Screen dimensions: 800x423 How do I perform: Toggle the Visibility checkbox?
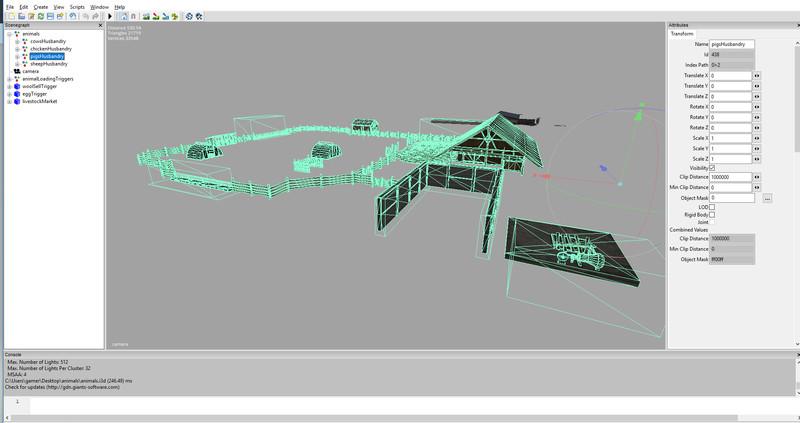coord(712,168)
